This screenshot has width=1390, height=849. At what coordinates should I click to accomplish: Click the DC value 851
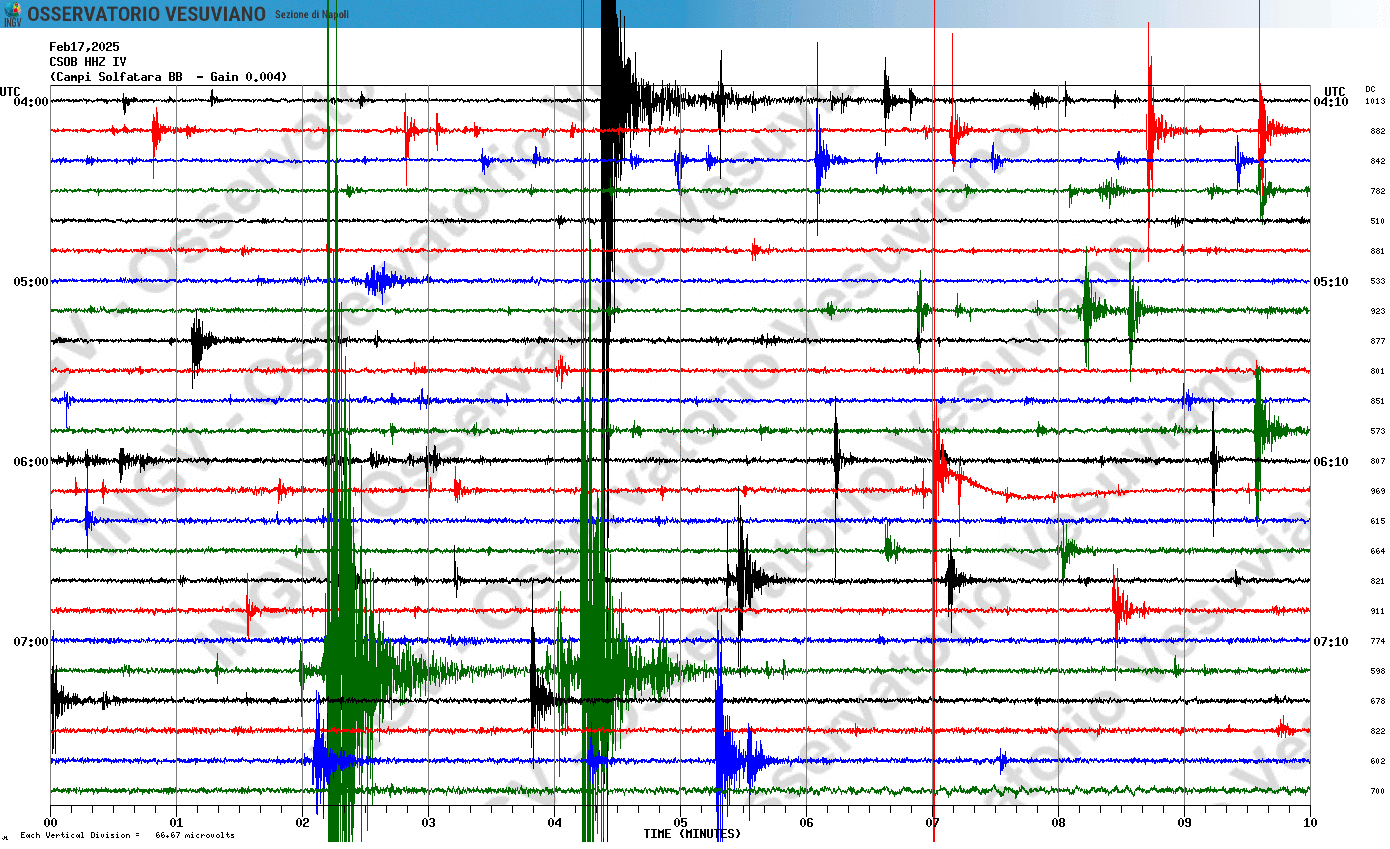click(1377, 401)
